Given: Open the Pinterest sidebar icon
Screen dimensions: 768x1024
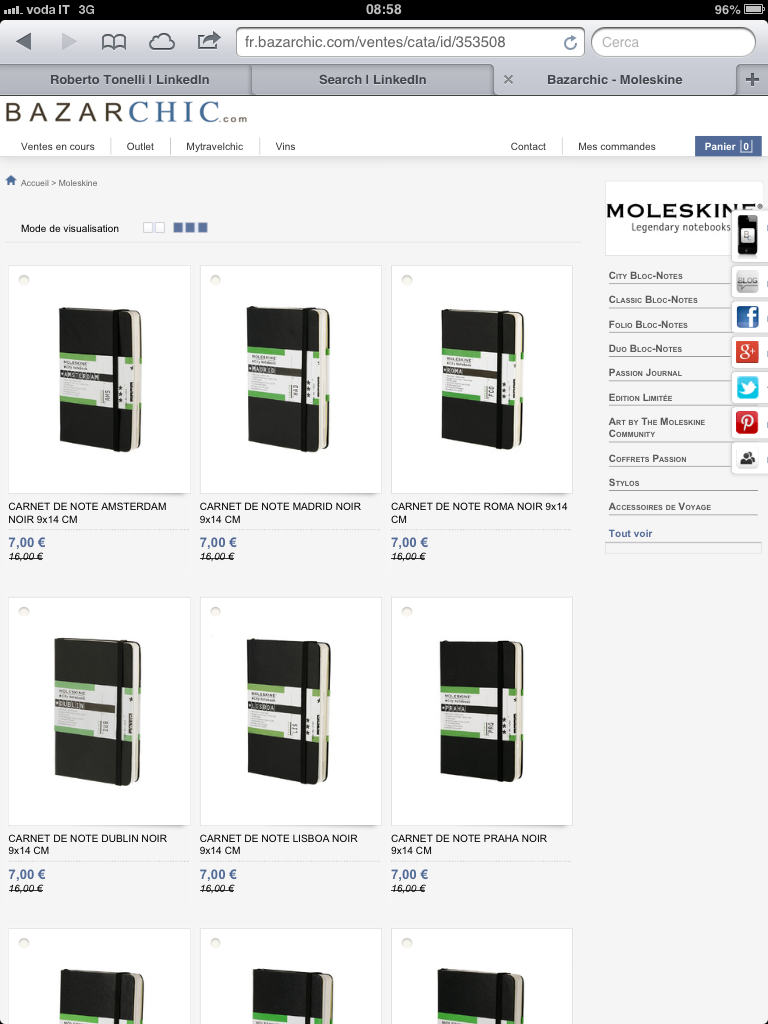Looking at the screenshot, I should pyautogui.click(x=747, y=423).
